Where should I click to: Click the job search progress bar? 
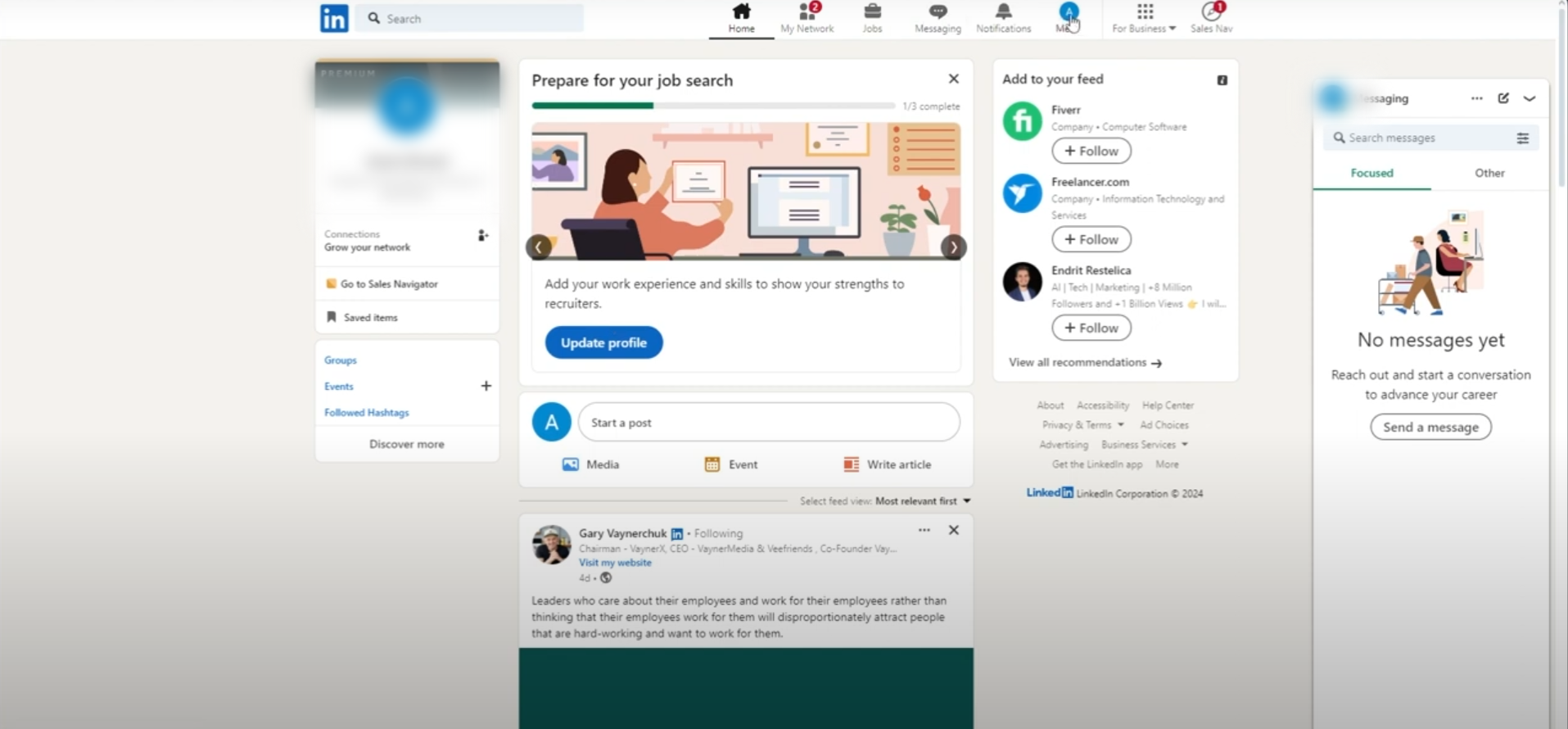click(x=713, y=106)
